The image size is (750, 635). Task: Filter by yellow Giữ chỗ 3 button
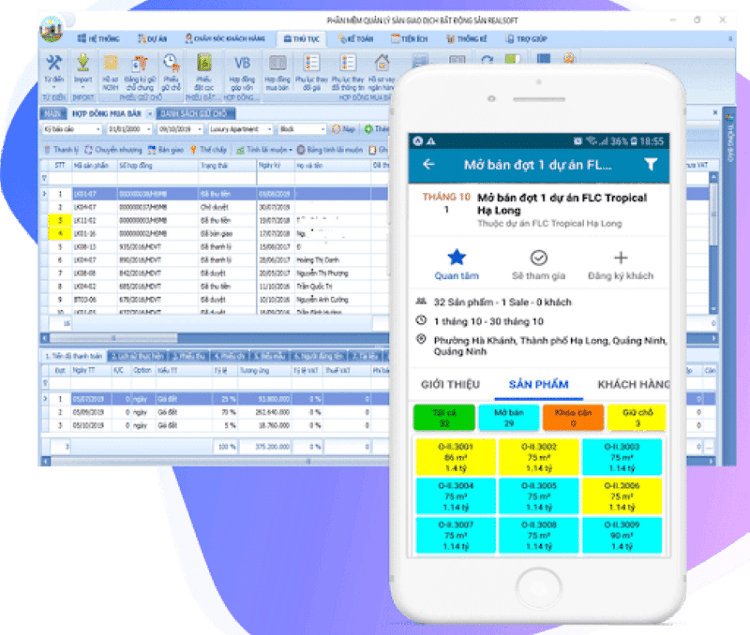point(637,417)
